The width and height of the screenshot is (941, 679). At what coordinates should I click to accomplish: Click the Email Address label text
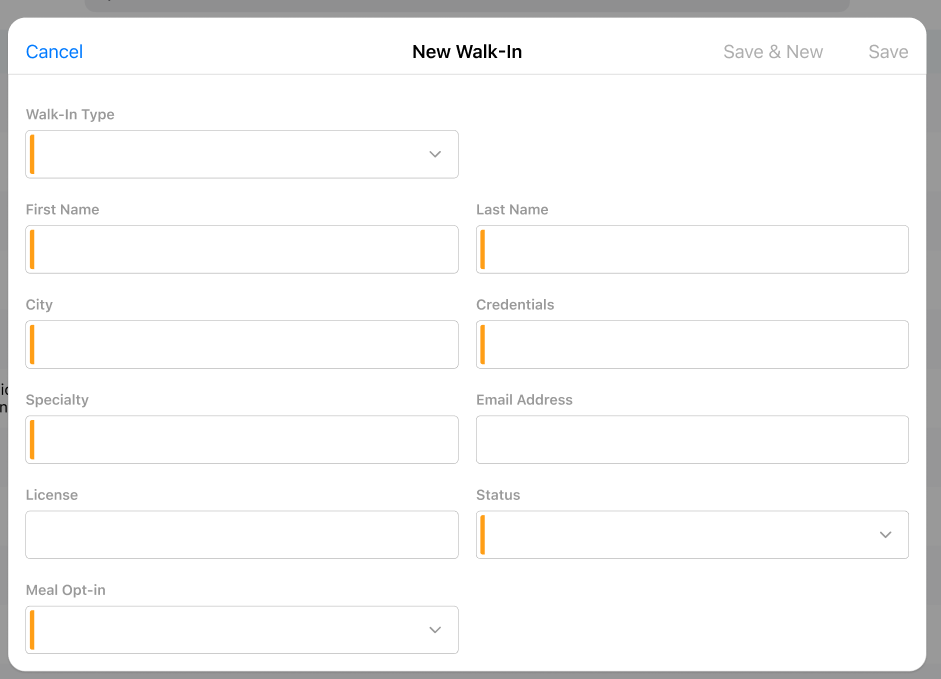click(524, 400)
